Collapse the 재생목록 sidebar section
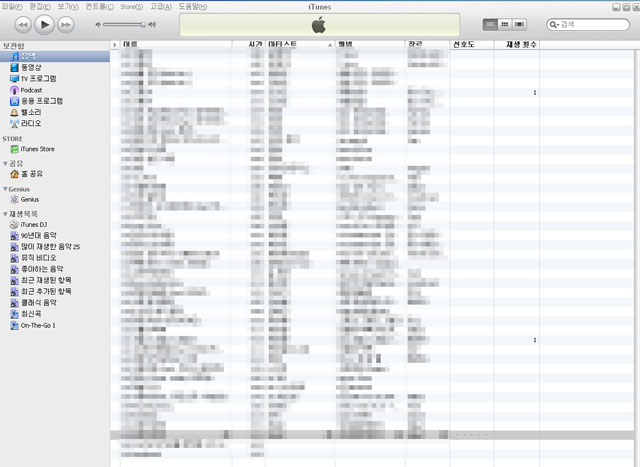 pos(5,214)
